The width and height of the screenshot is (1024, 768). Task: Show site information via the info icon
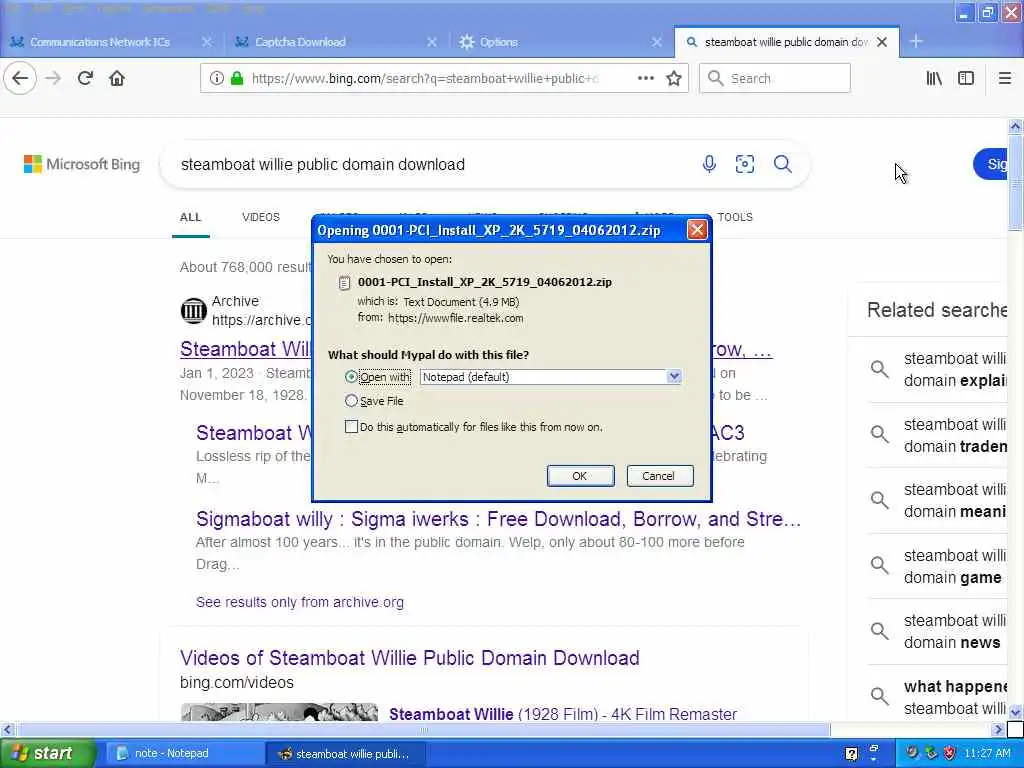[216, 78]
